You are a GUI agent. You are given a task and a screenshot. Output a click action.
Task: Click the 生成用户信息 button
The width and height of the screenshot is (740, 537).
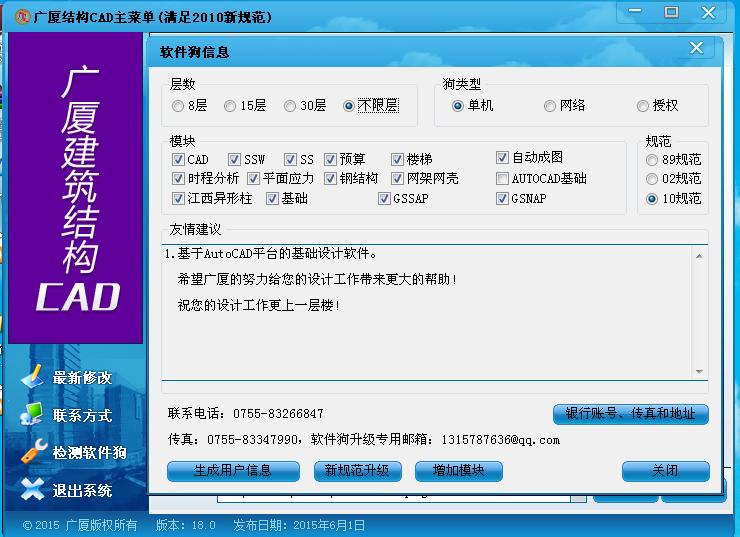[x=233, y=471]
